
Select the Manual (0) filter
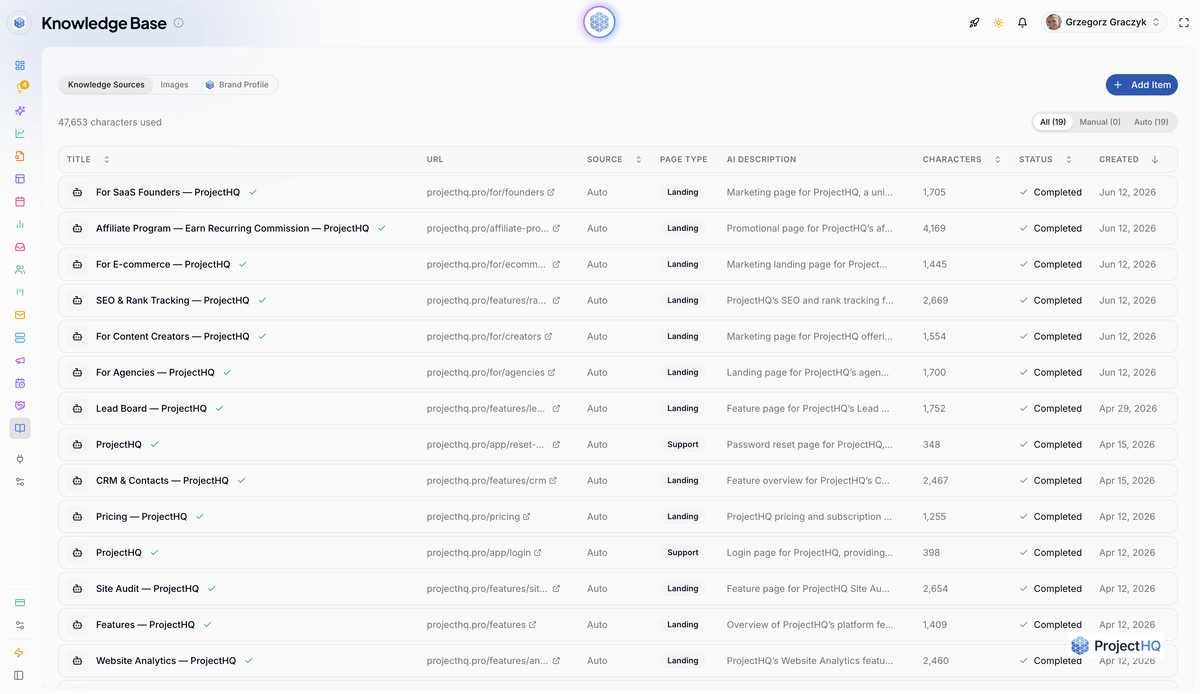pyautogui.click(x=1100, y=122)
